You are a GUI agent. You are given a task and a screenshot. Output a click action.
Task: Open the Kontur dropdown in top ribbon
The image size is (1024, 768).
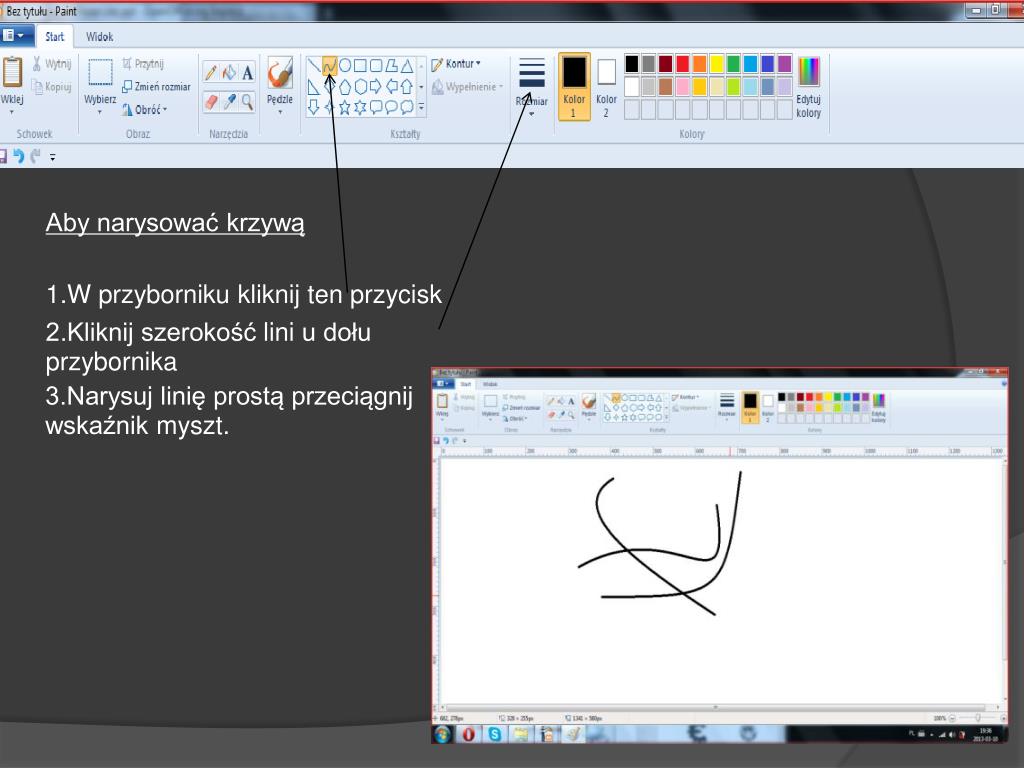(456, 64)
